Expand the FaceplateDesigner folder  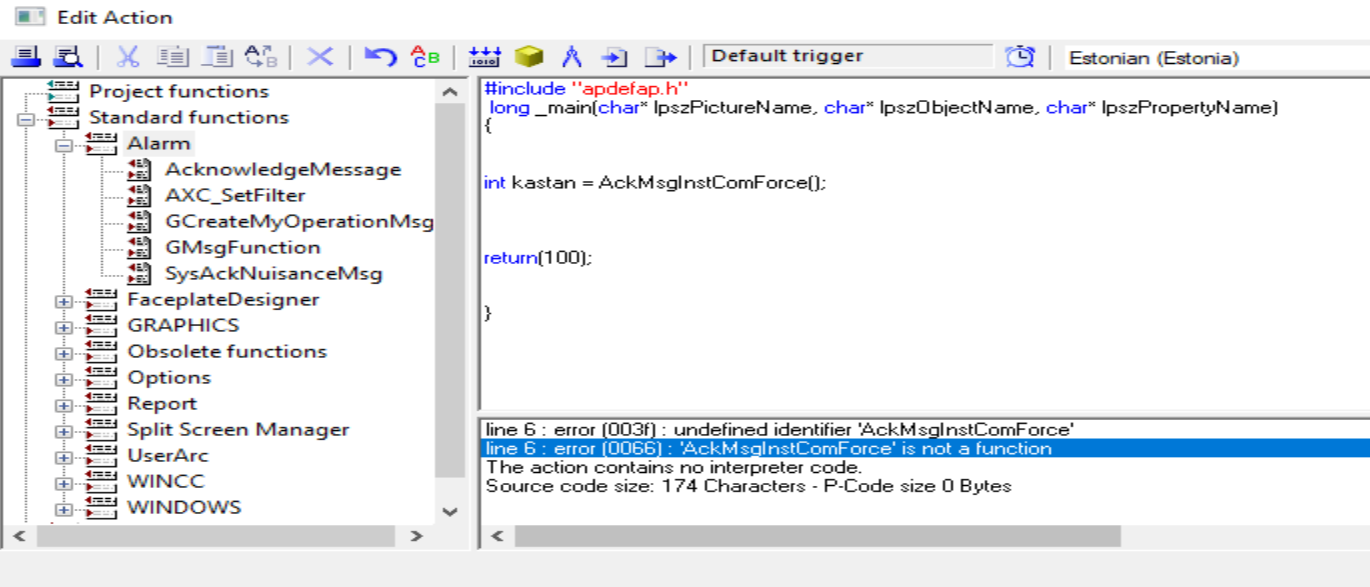click(64, 302)
